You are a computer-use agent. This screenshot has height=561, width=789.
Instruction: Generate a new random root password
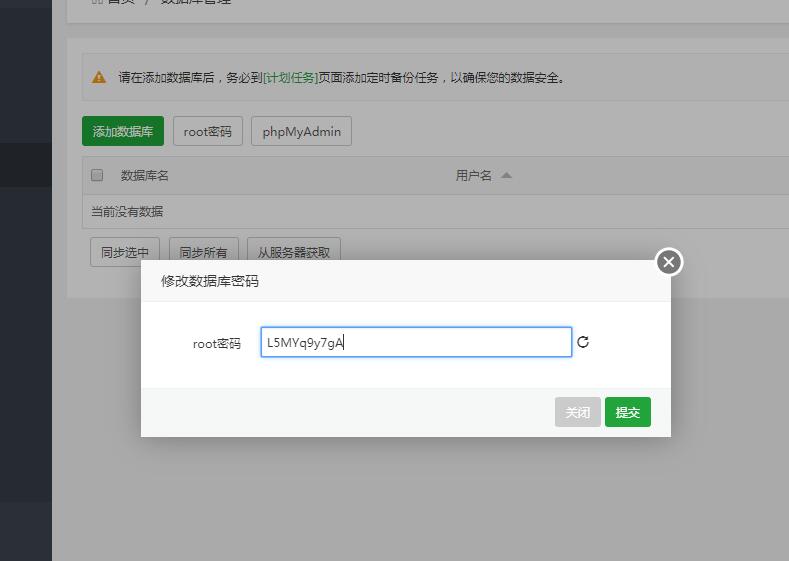point(583,342)
